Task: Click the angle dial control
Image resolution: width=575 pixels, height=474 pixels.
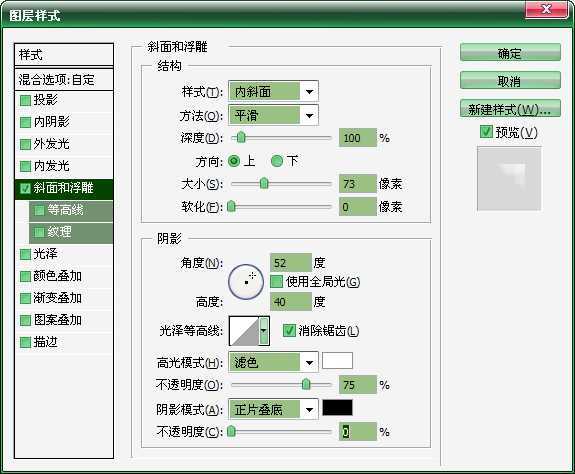Action: pos(246,282)
